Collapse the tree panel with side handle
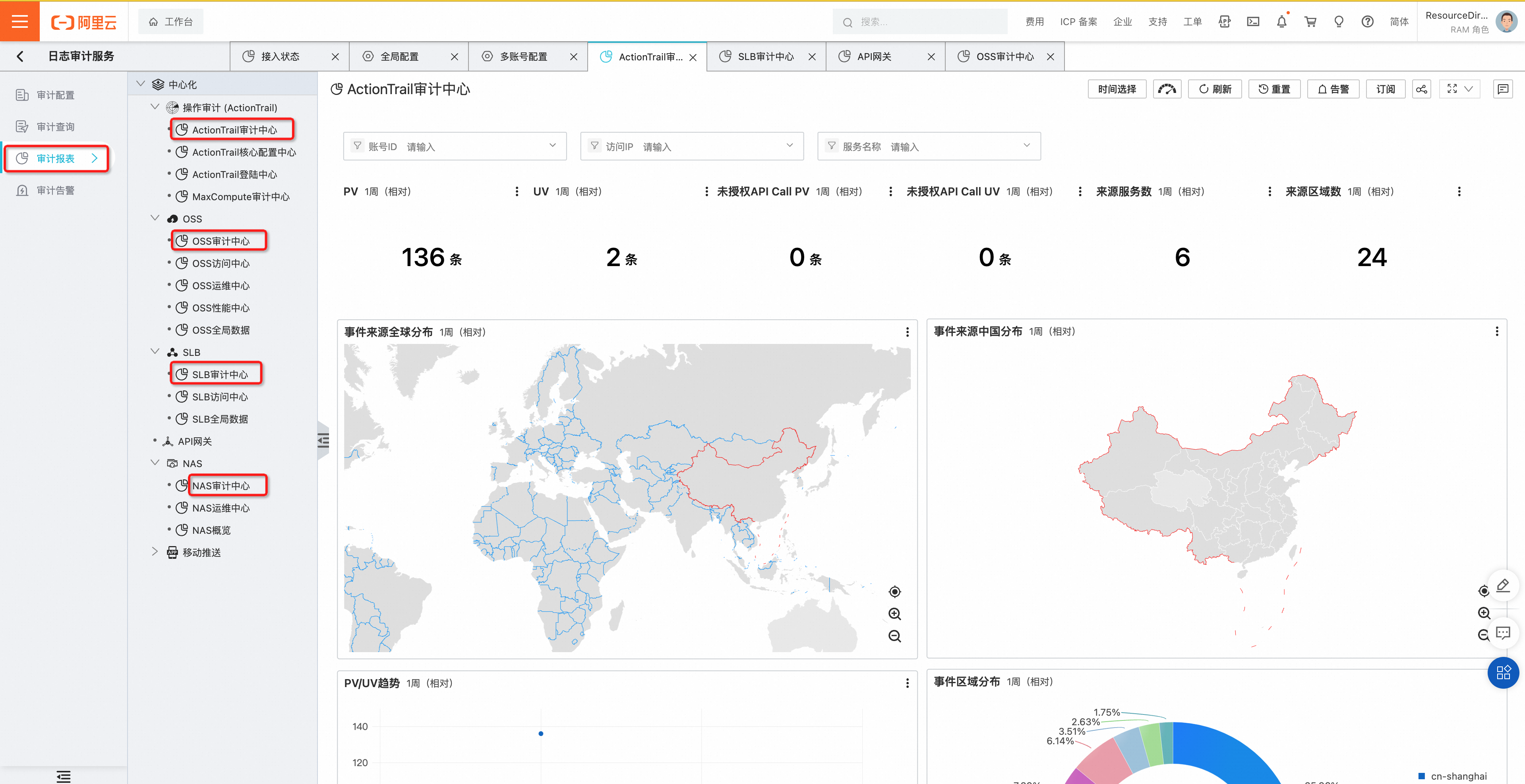Viewport: 1525px width, 784px height. pos(323,441)
